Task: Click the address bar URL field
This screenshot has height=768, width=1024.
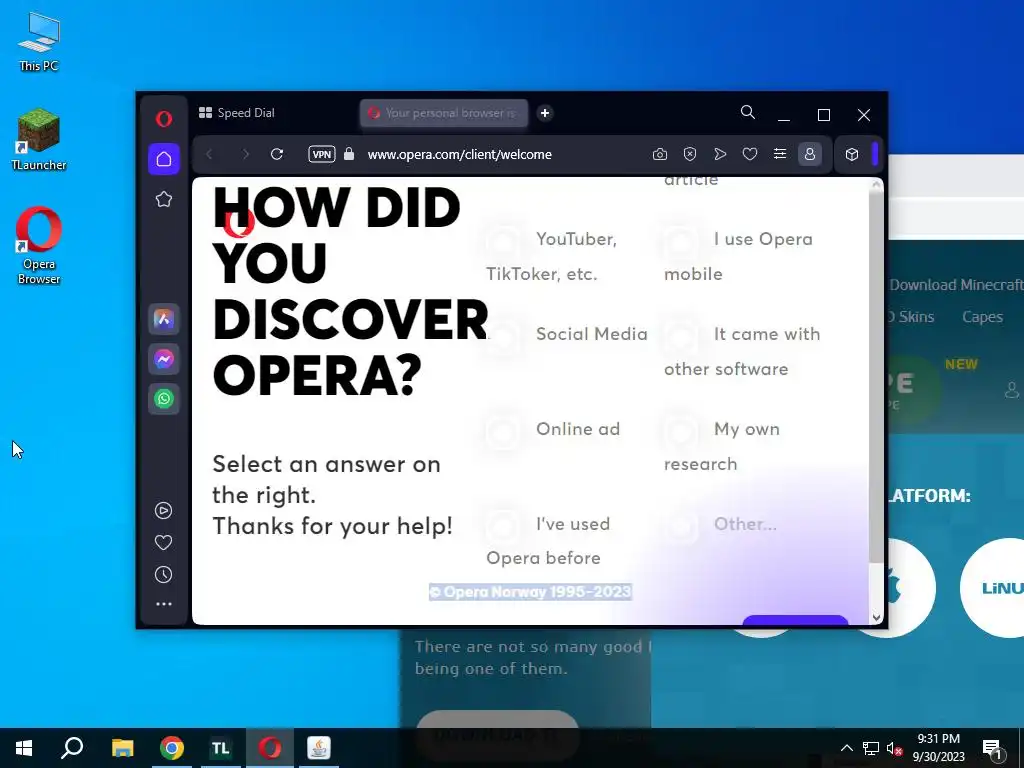Action: 460,155
